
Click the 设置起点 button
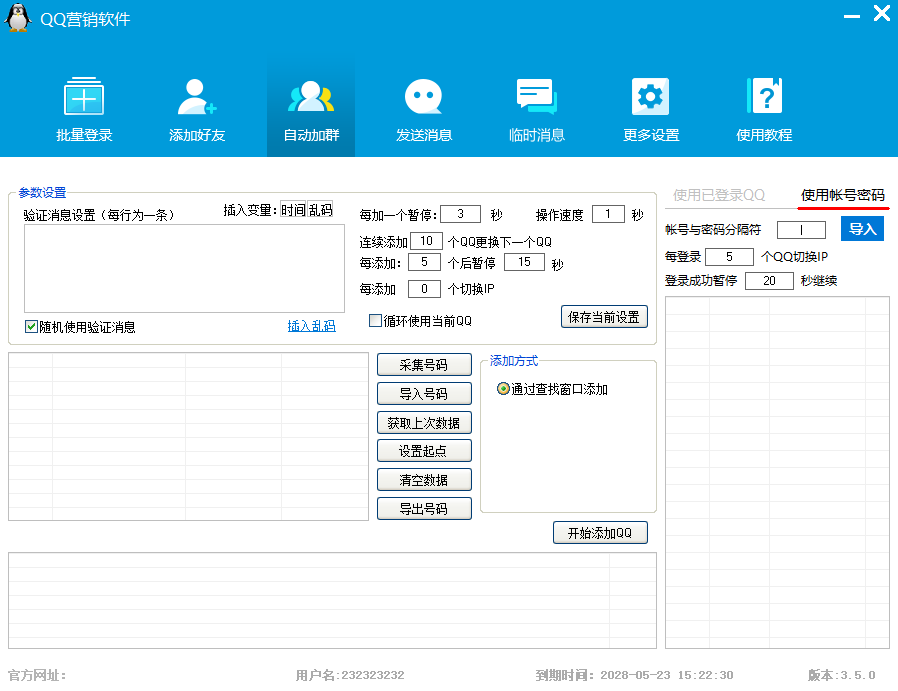(x=424, y=451)
